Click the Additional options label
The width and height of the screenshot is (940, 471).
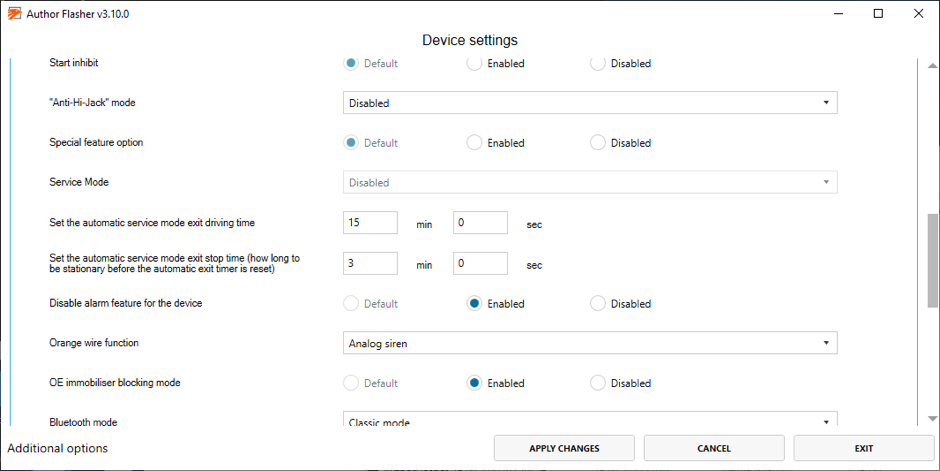point(58,448)
